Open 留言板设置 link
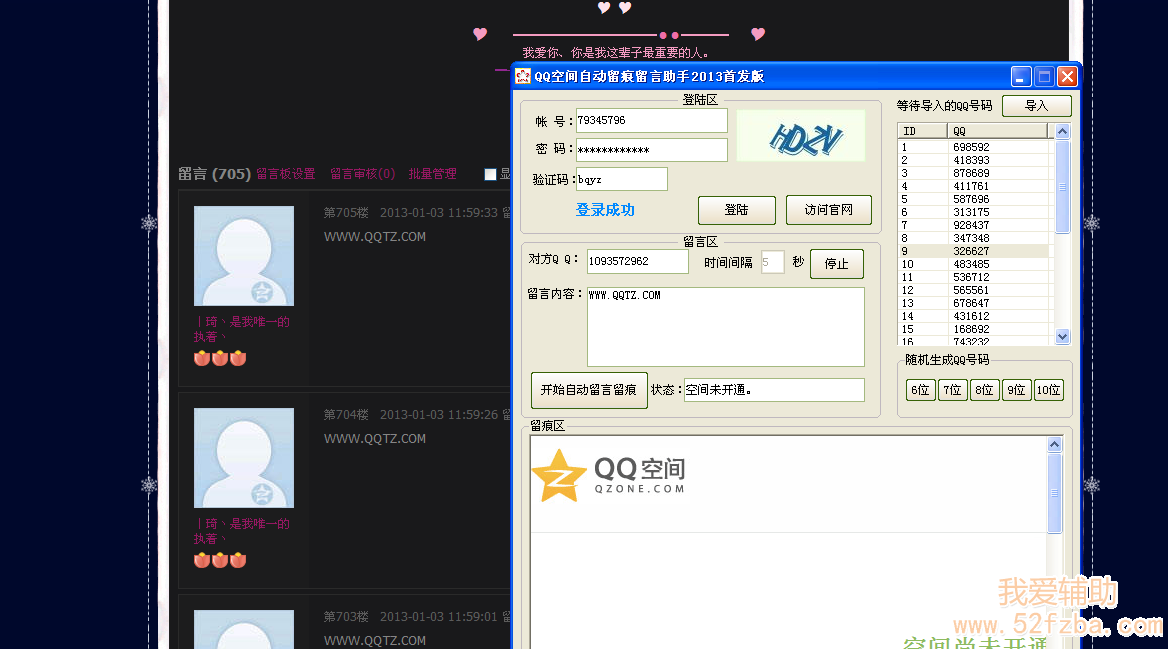Viewport: 1168px width, 649px height. click(x=286, y=174)
